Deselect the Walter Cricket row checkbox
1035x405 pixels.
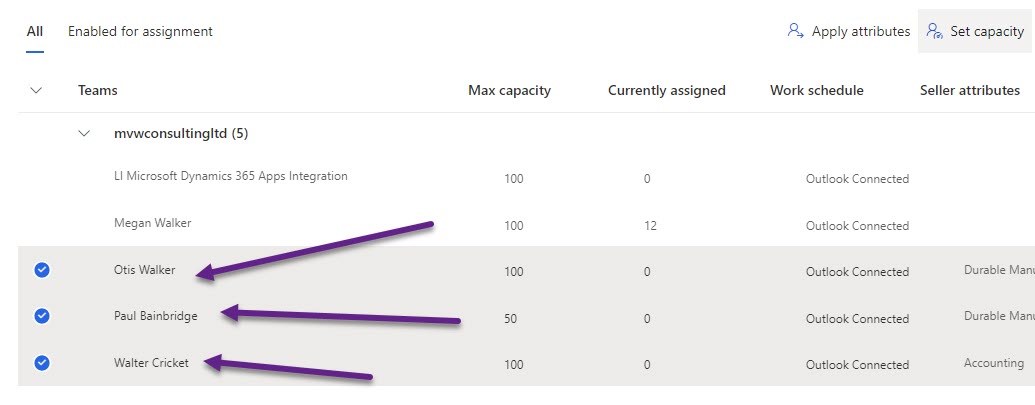tap(42, 363)
